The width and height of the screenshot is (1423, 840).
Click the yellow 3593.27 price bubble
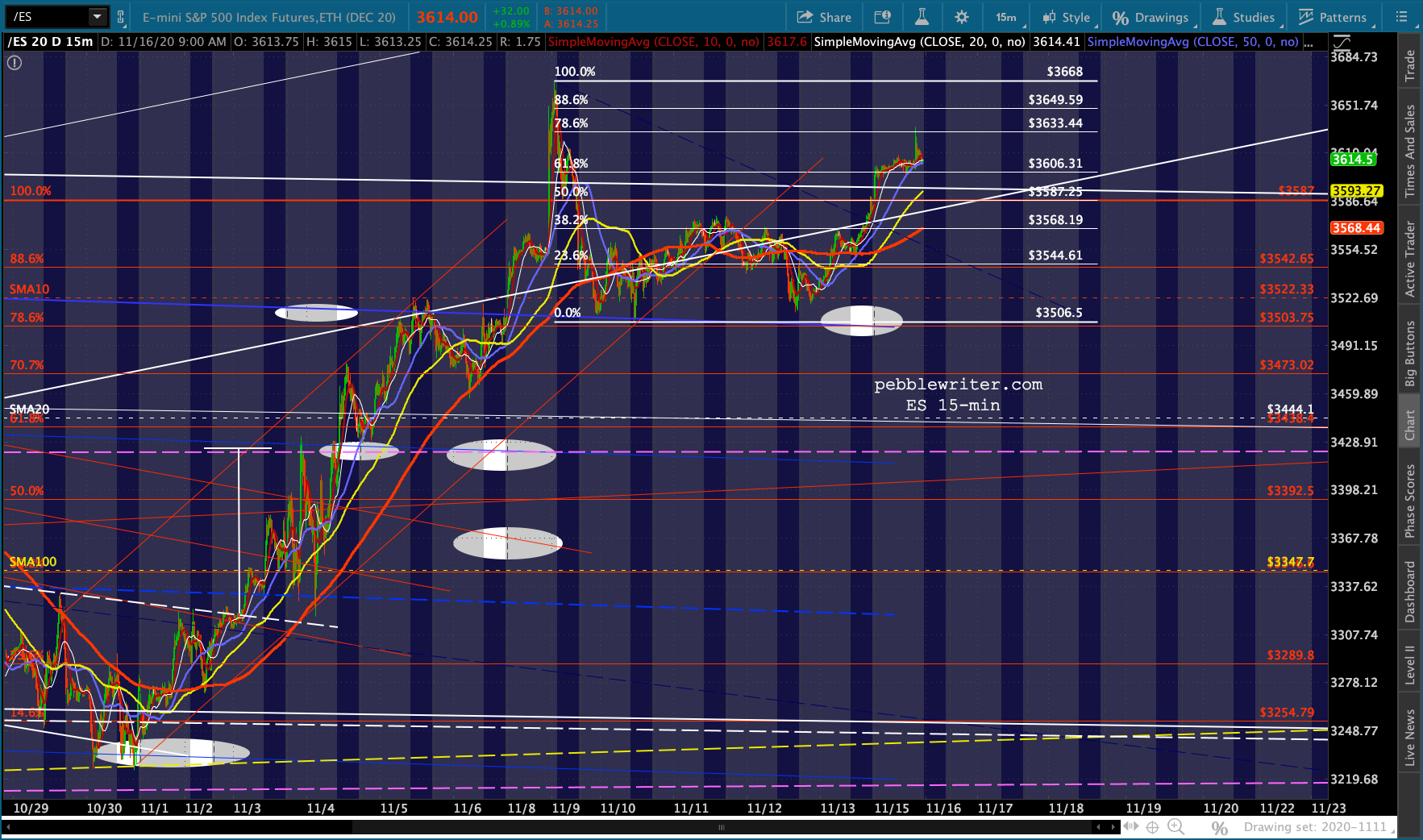[x=1356, y=191]
